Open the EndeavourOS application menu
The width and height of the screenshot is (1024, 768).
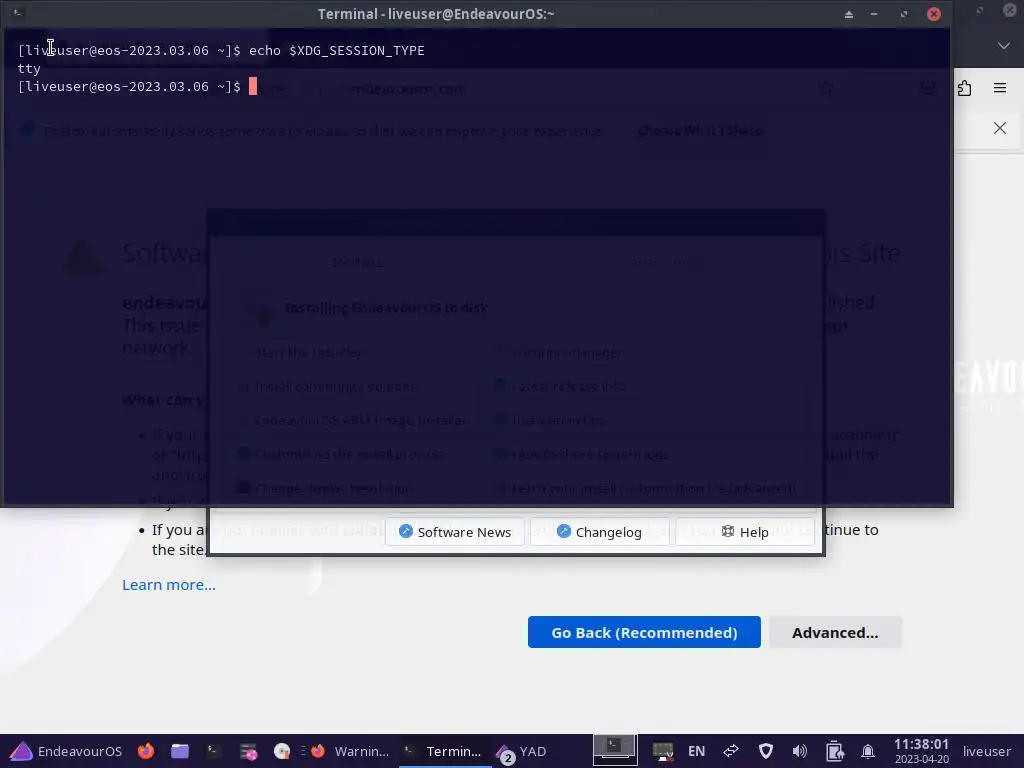66,751
